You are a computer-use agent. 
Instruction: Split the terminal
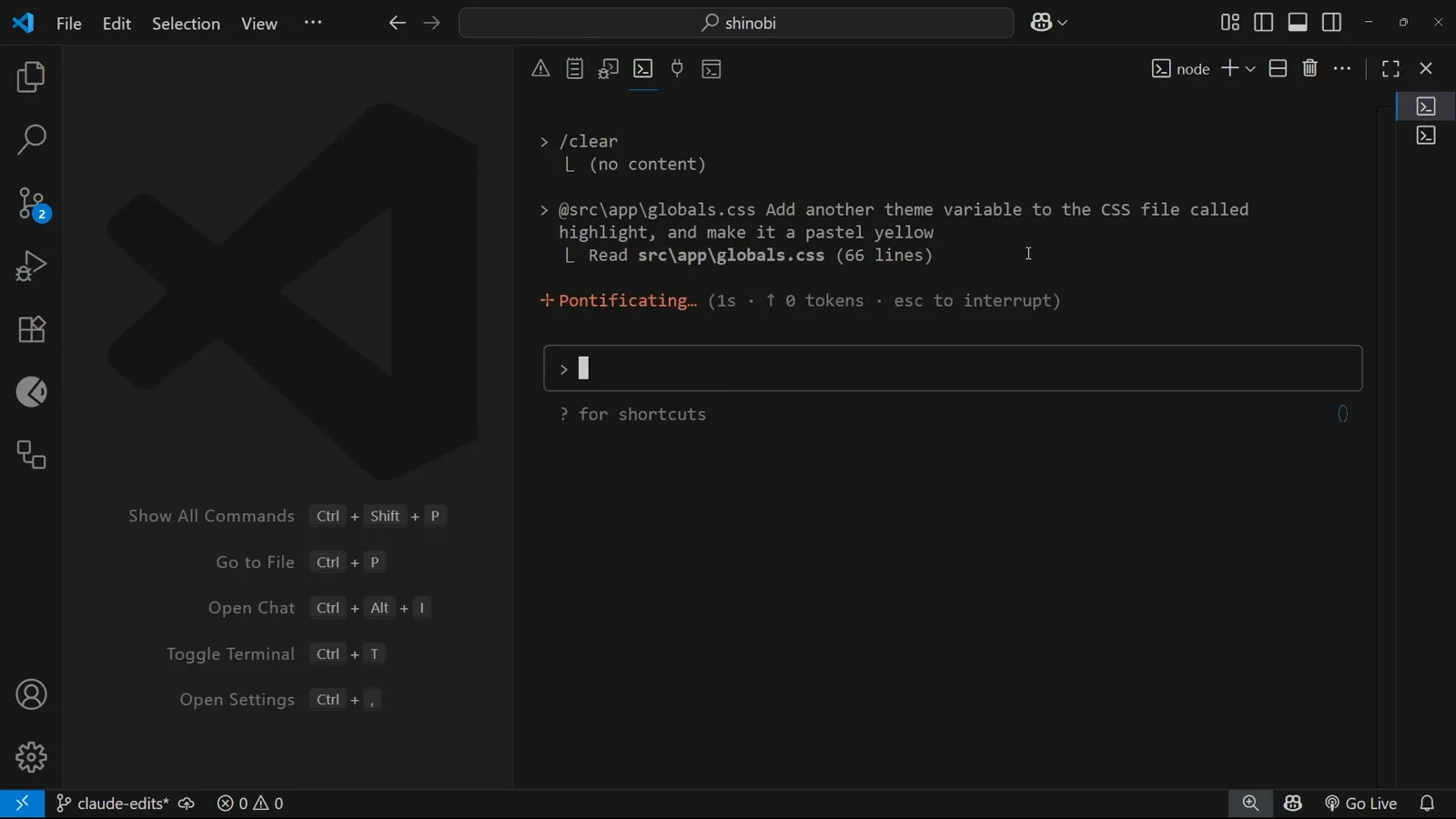[x=1278, y=68]
